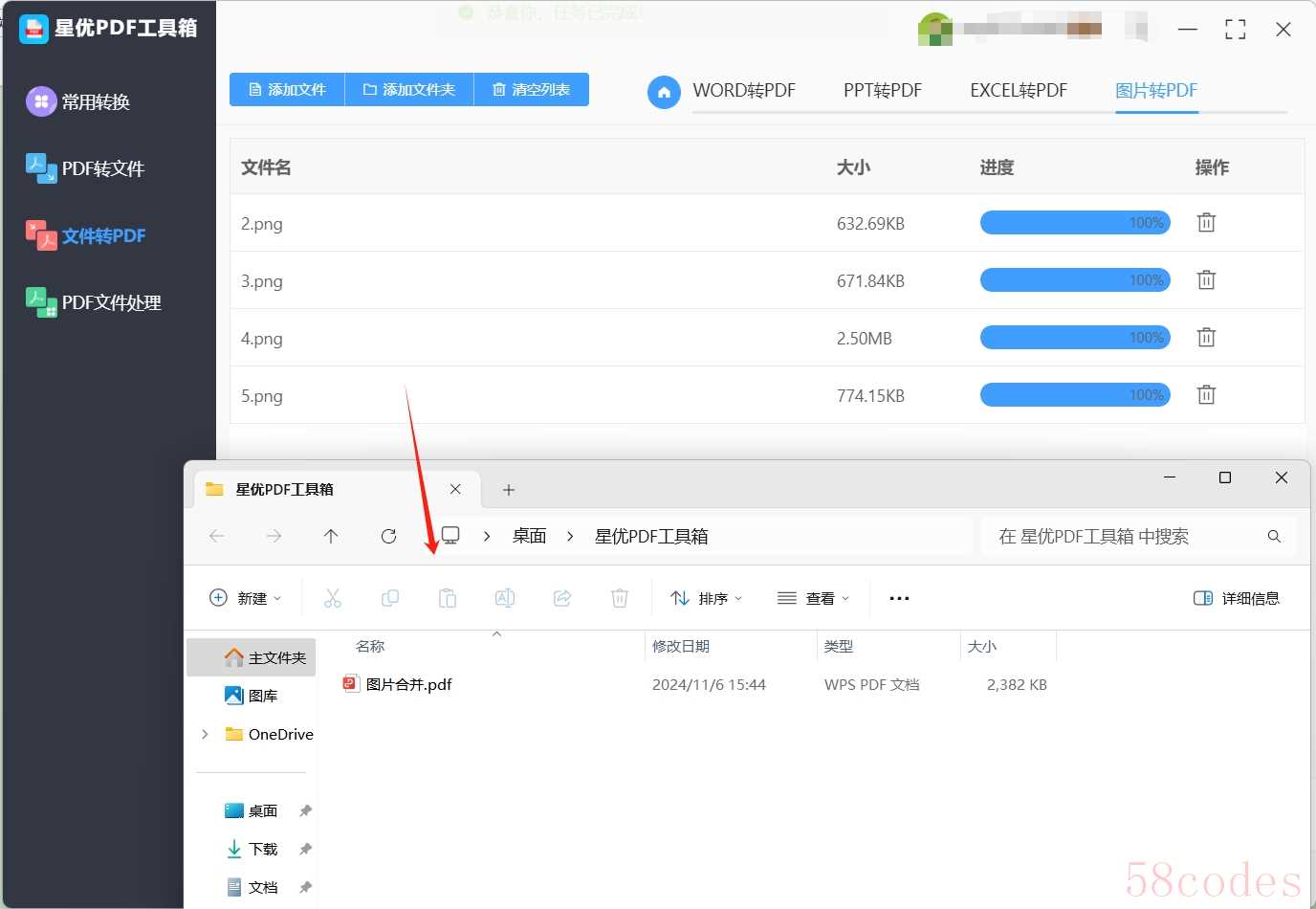Open the 新建 dropdown in Explorer
Image resolution: width=1316 pixels, height=909 pixels.
(x=246, y=598)
